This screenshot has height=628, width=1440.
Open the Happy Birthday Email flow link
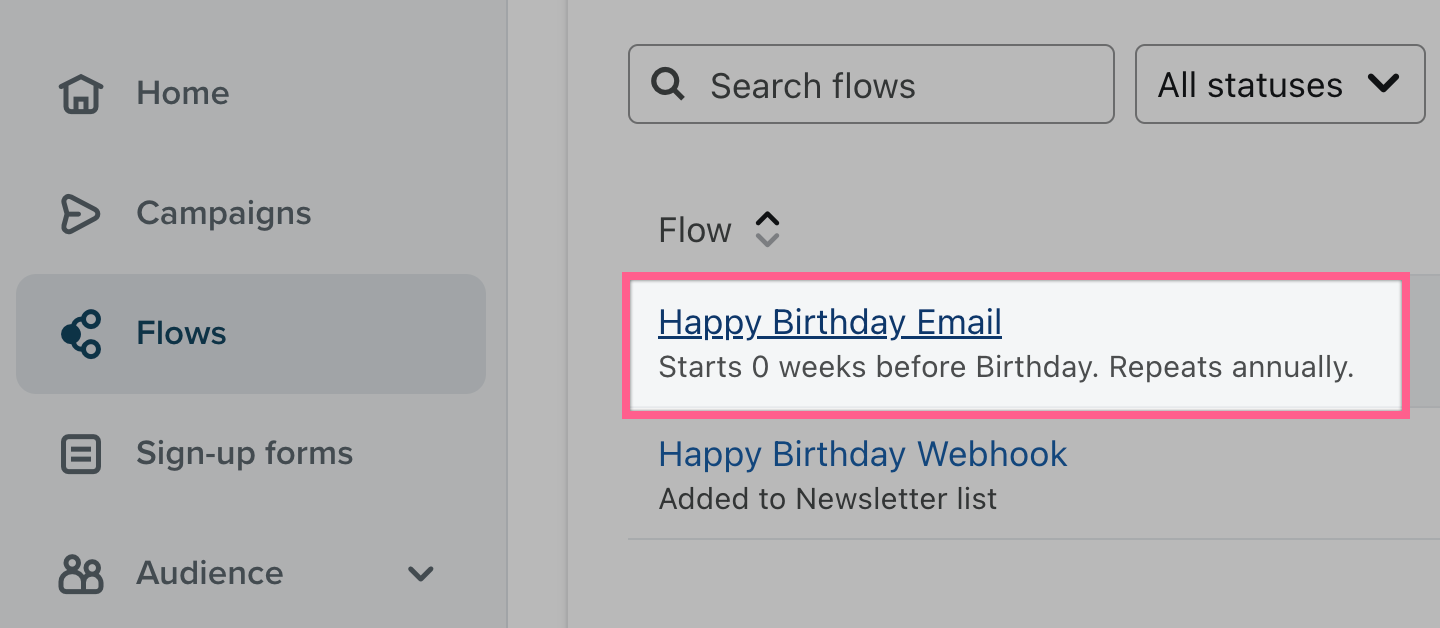[830, 322]
